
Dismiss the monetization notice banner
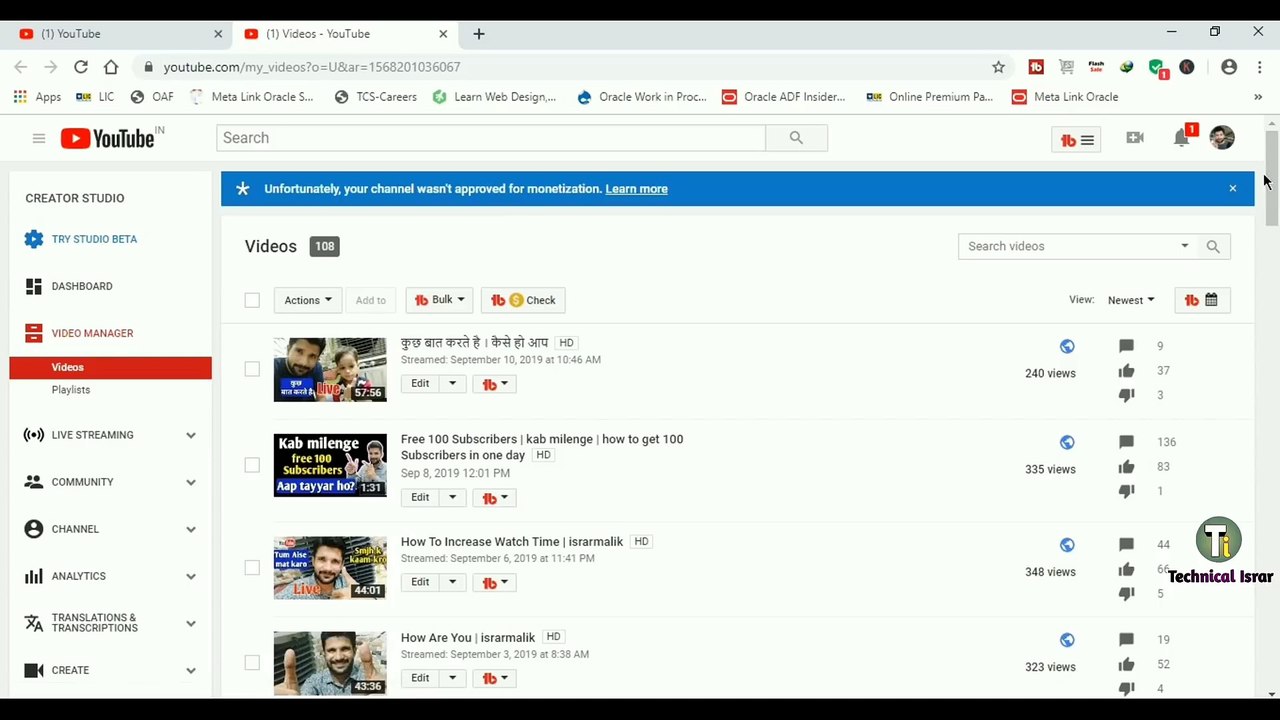point(1233,188)
